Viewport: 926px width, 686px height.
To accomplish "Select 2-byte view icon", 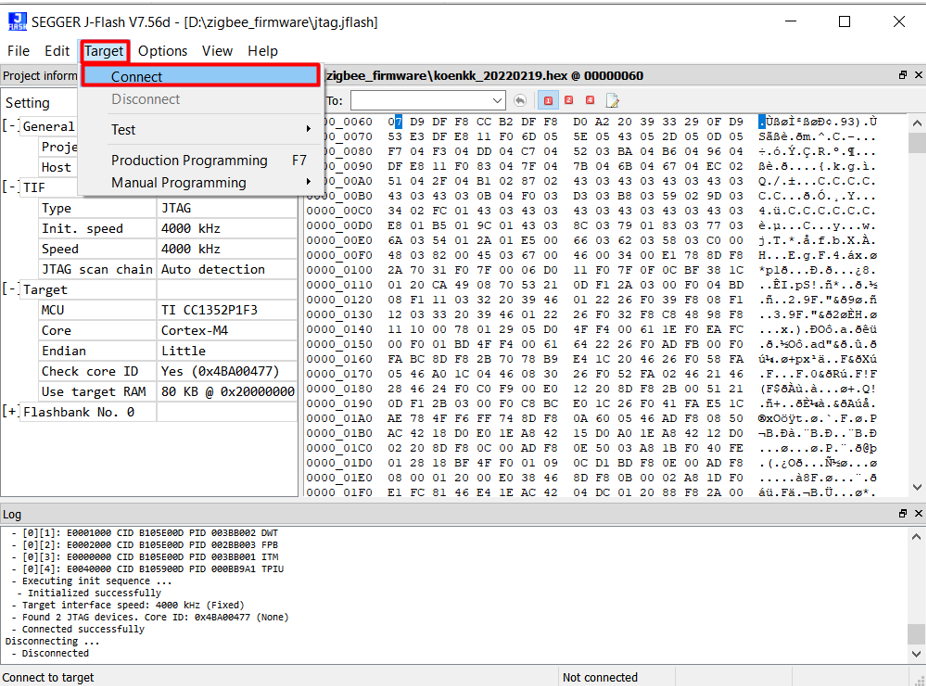I will pyautogui.click(x=569, y=100).
